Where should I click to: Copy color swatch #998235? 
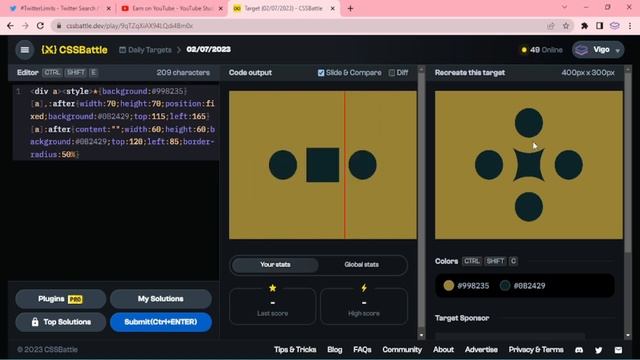[x=466, y=286]
